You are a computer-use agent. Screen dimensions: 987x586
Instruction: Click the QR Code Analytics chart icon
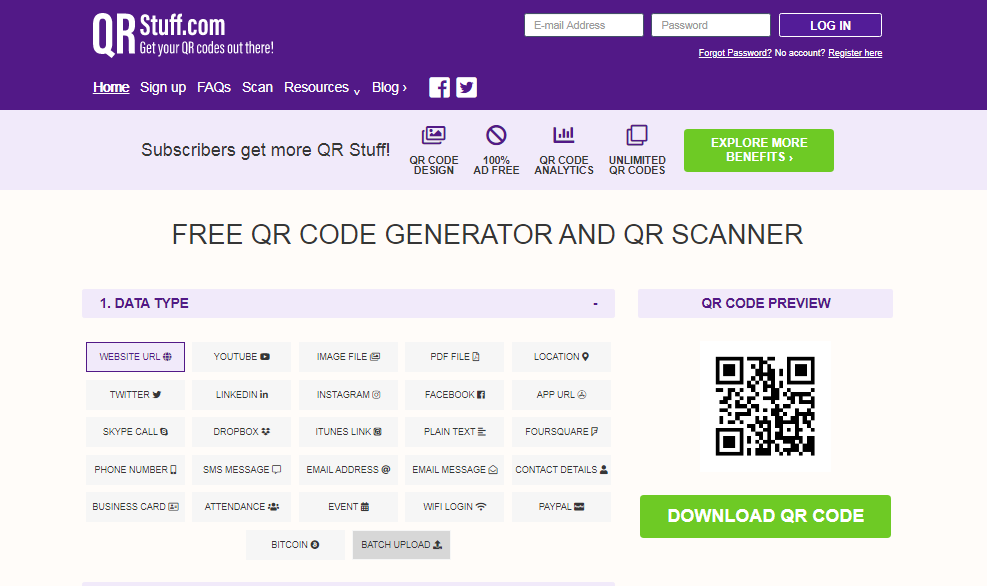click(x=563, y=134)
